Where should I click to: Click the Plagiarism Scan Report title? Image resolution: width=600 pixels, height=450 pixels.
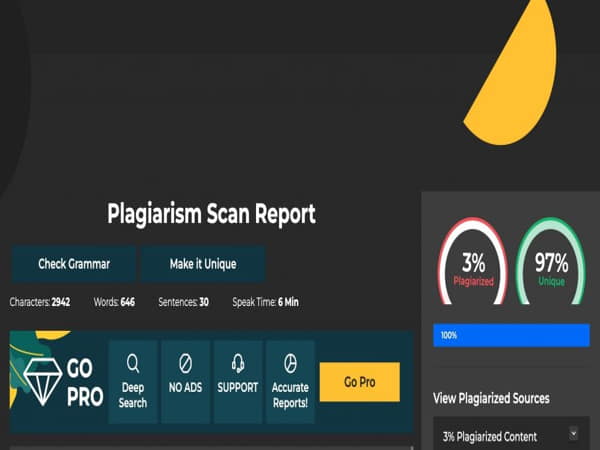tap(211, 214)
